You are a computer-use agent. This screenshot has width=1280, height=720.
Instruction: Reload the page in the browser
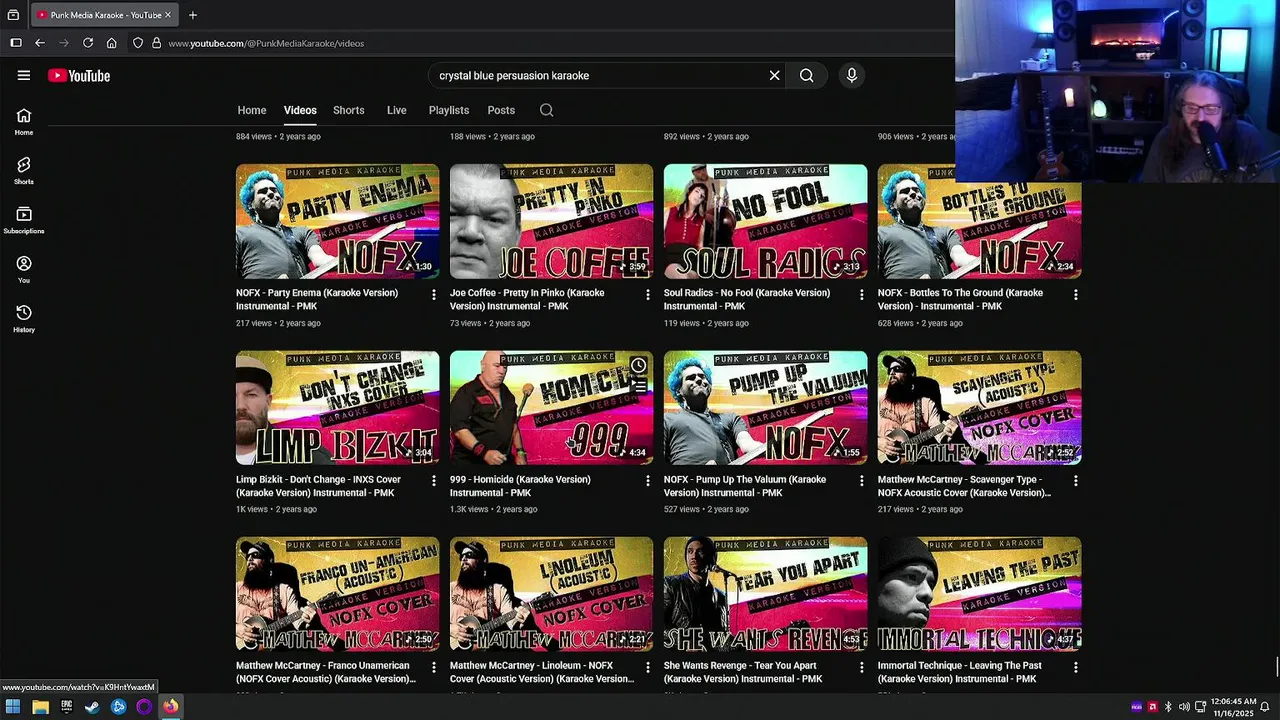click(x=88, y=43)
